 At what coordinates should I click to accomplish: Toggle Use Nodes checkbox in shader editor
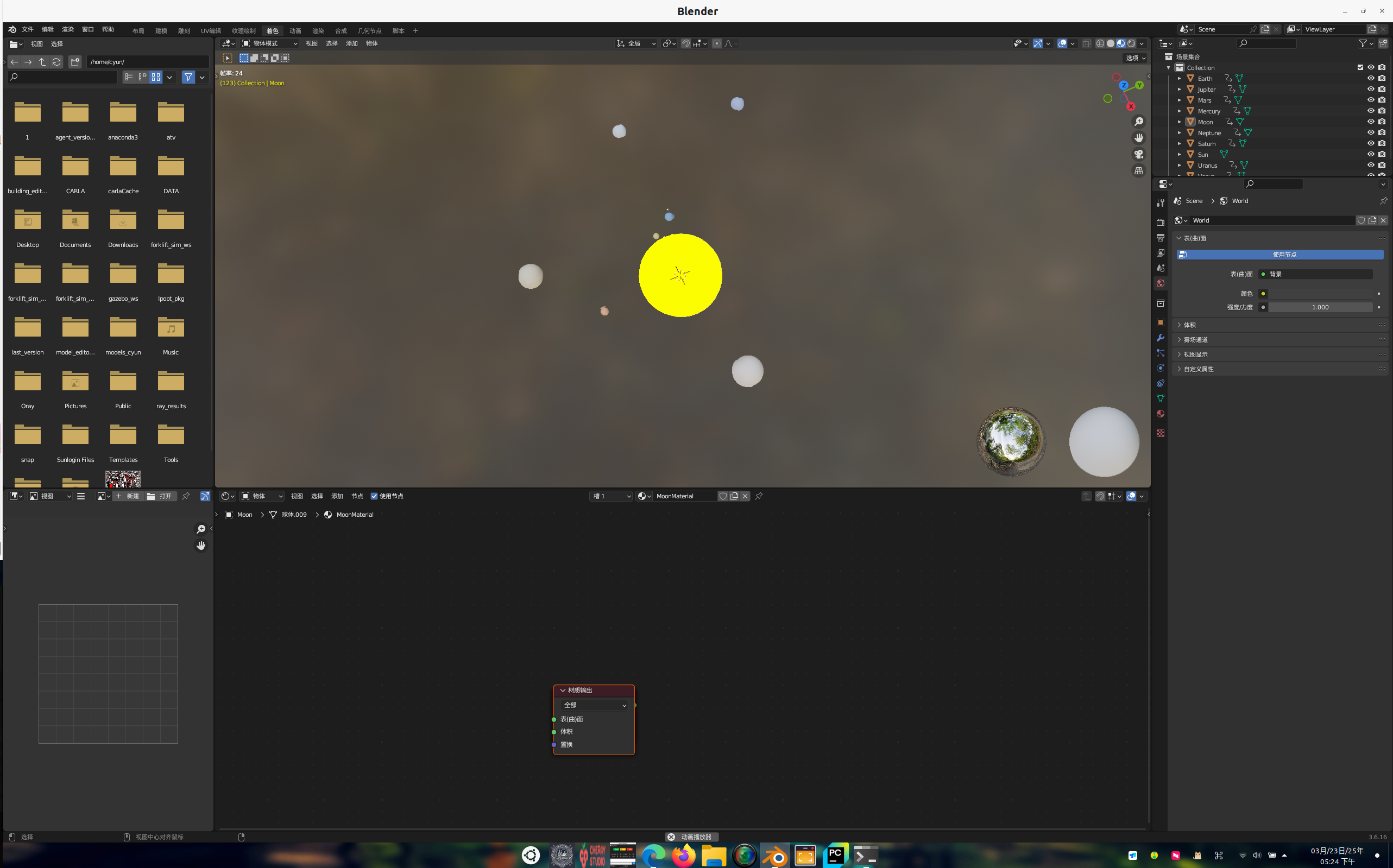pos(374,496)
